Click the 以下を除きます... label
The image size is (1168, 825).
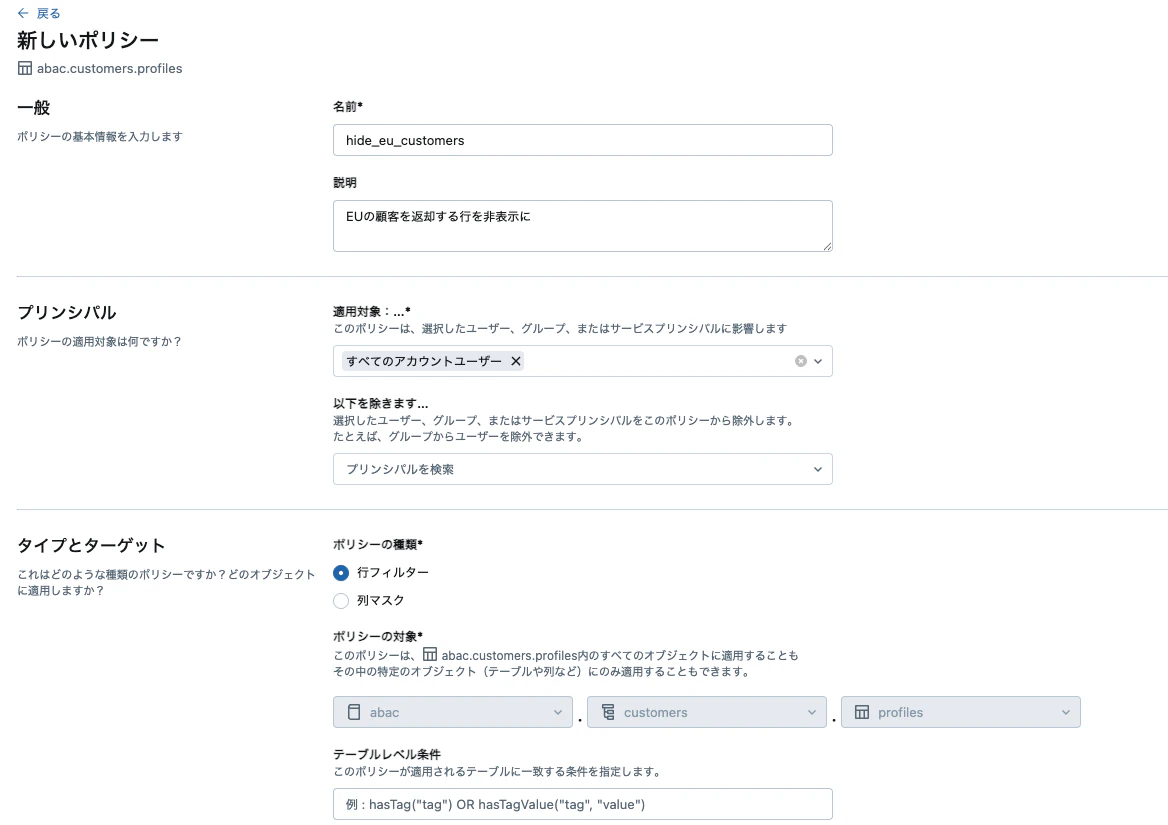point(381,404)
